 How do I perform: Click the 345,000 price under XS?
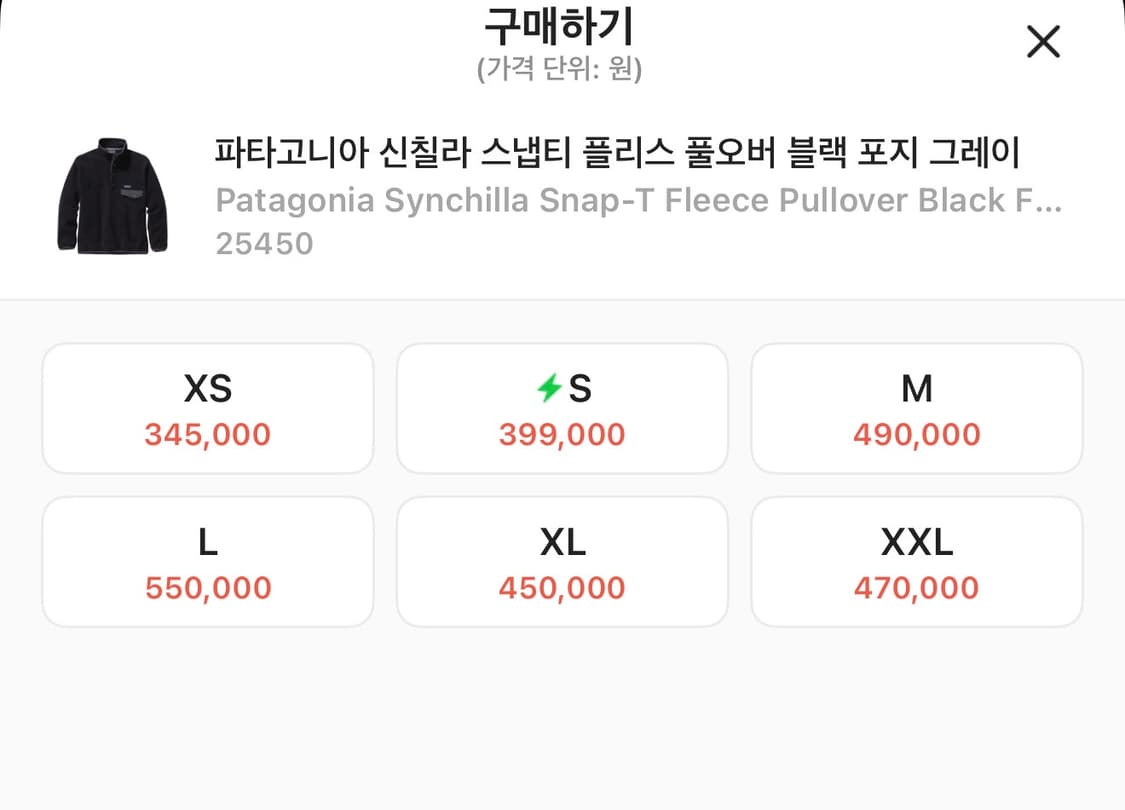click(x=207, y=435)
